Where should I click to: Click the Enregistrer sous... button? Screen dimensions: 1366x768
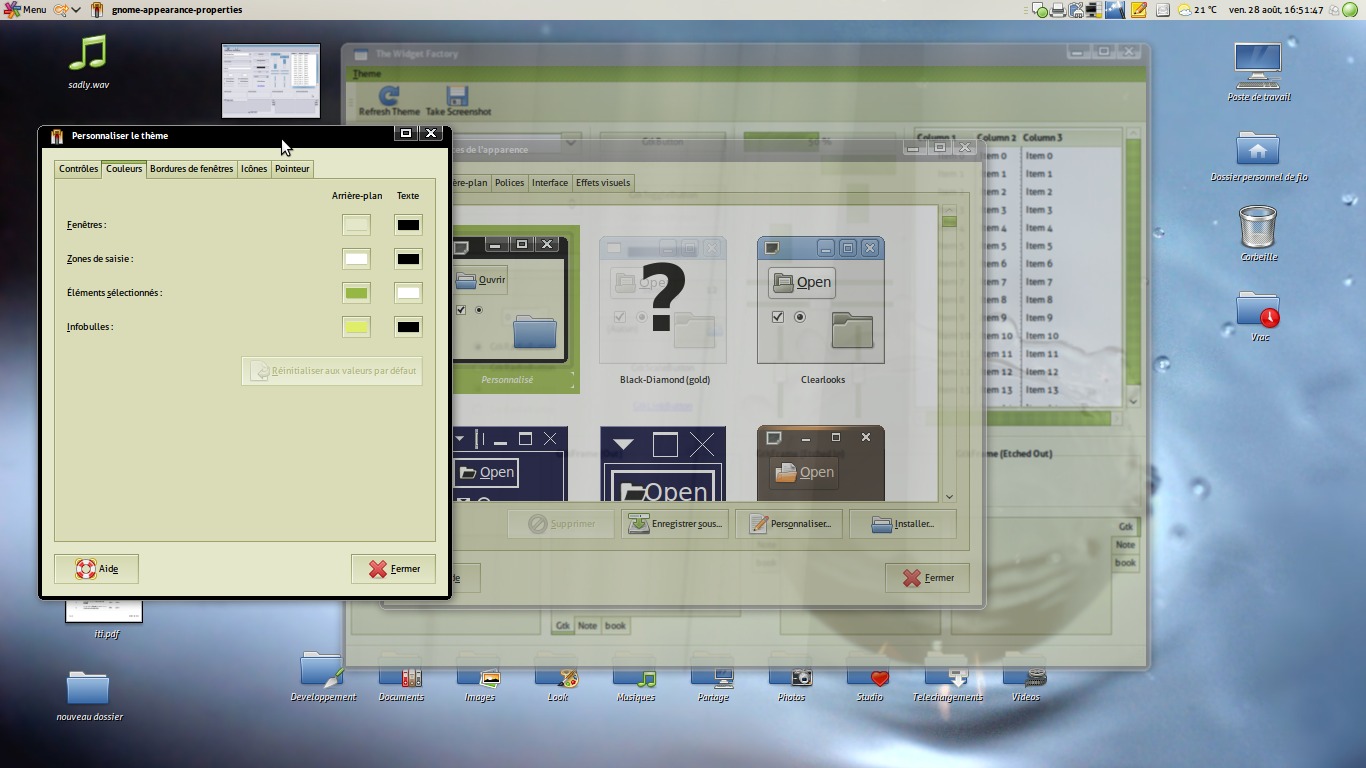click(x=675, y=524)
